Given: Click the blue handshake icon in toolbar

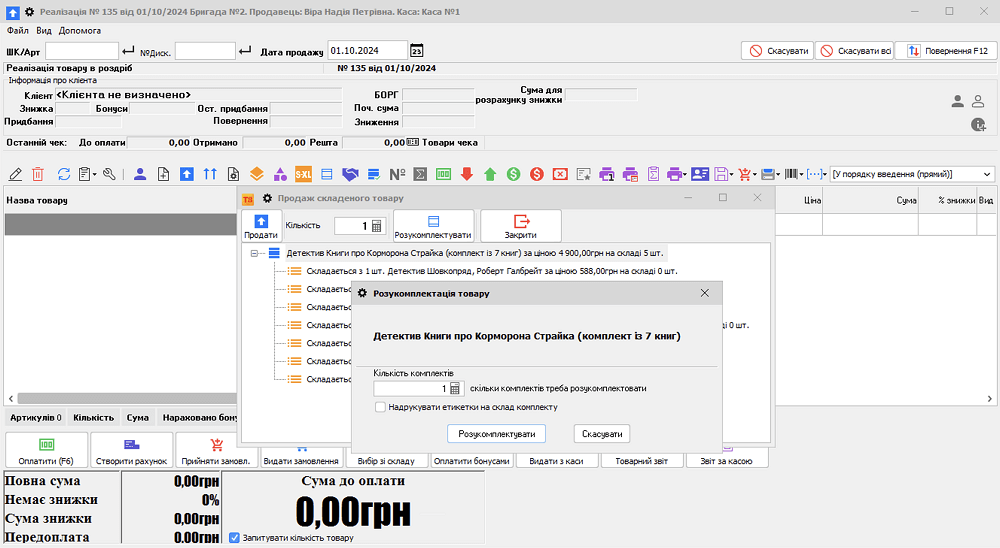Looking at the screenshot, I should click(350, 174).
